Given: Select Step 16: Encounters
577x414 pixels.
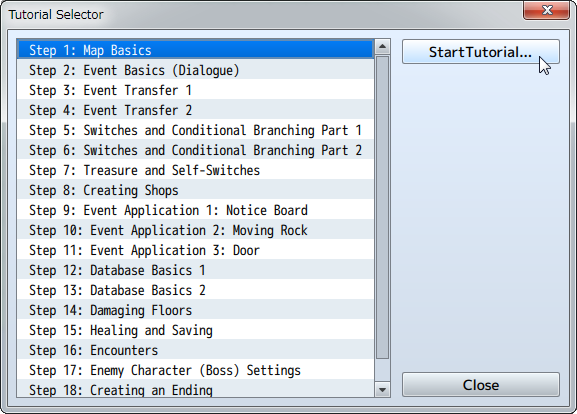Looking at the screenshot, I should [195, 350].
